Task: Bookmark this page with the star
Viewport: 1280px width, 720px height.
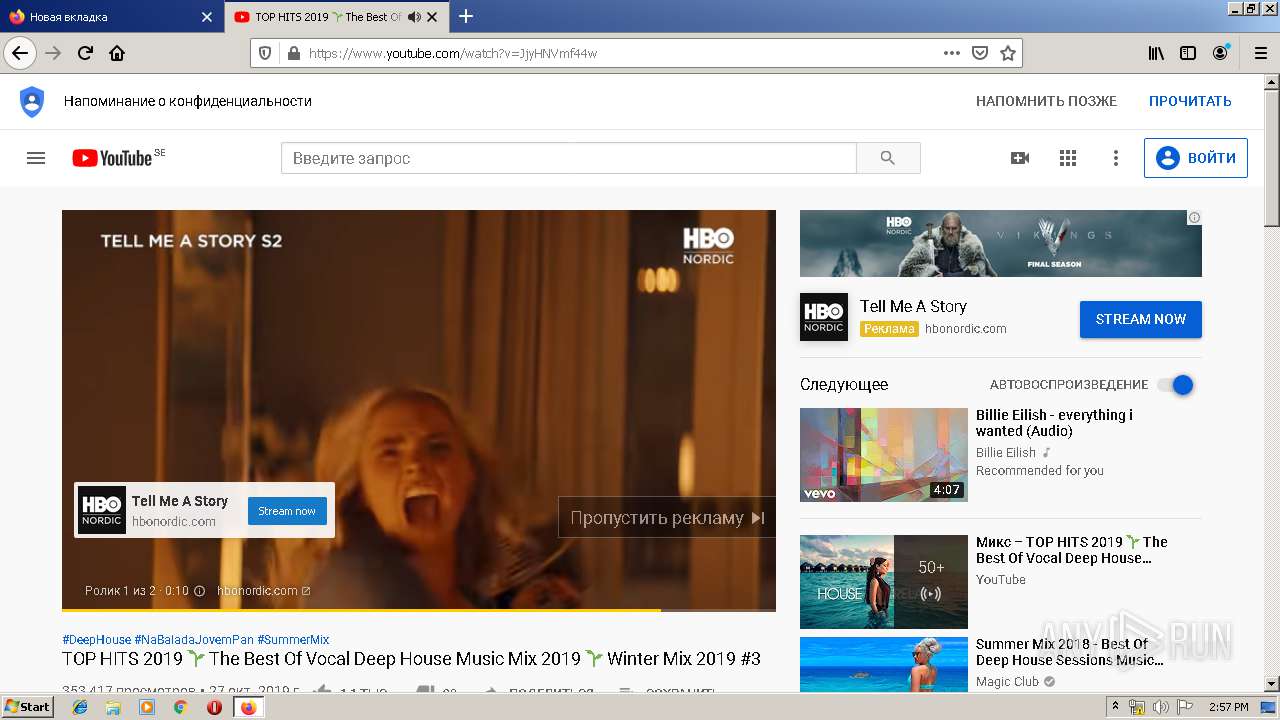Action: pyautogui.click(x=1008, y=53)
